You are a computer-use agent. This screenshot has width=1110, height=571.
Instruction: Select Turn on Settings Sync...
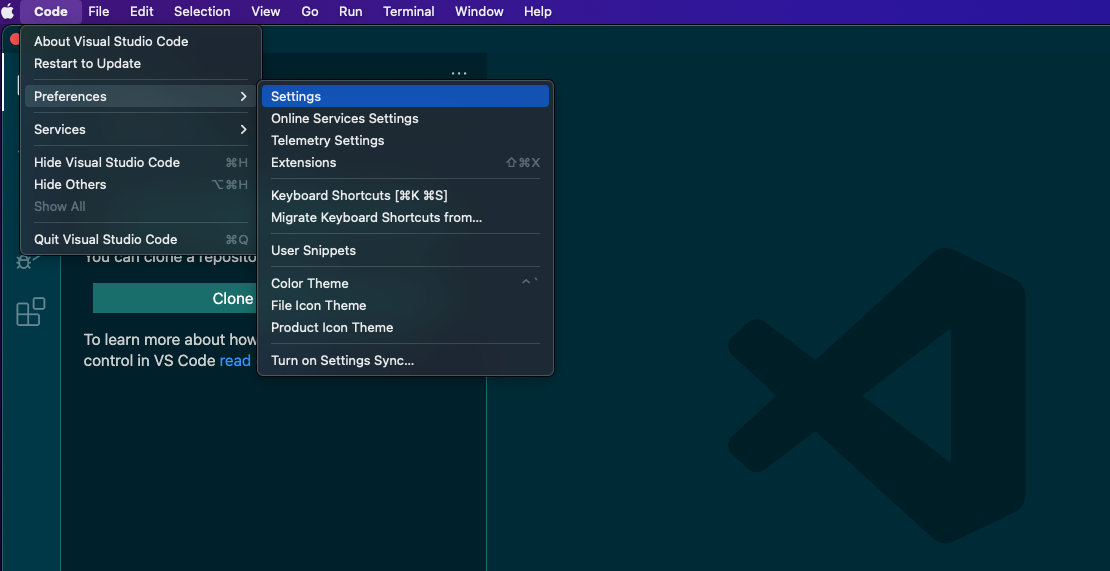click(405, 361)
